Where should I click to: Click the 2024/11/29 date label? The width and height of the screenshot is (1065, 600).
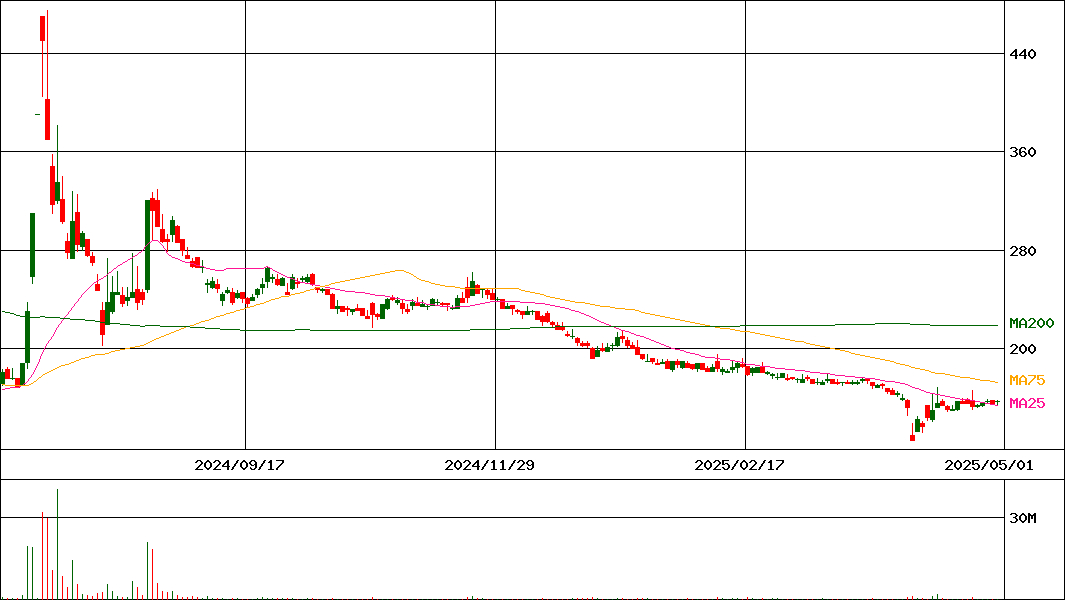tap(489, 465)
